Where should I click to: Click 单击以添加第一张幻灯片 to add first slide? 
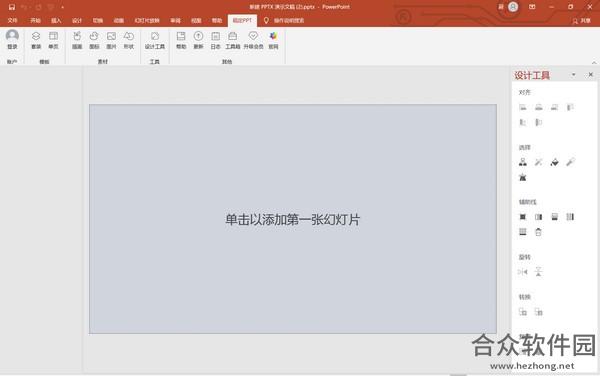click(293, 220)
